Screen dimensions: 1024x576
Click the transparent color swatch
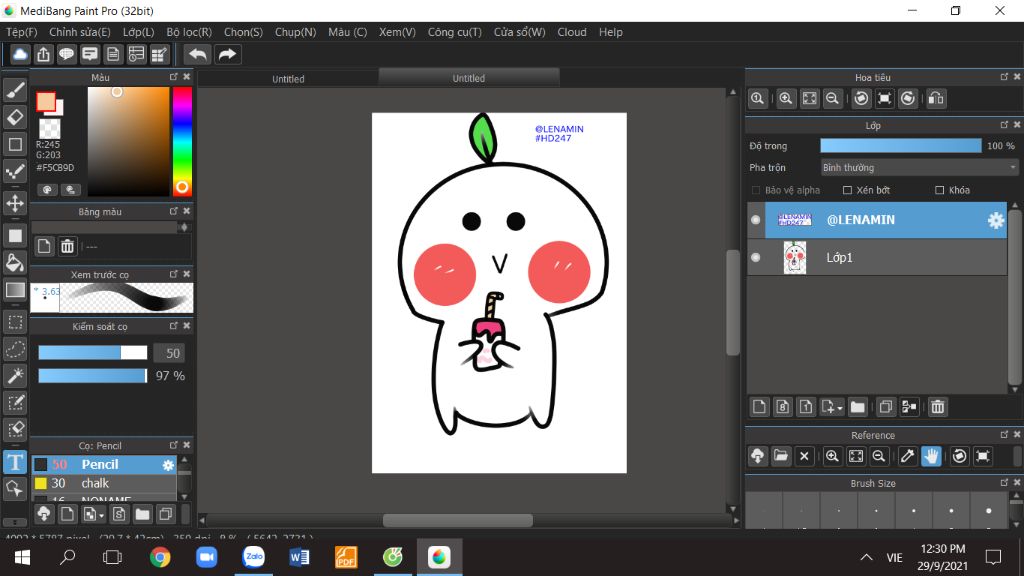pos(50,128)
